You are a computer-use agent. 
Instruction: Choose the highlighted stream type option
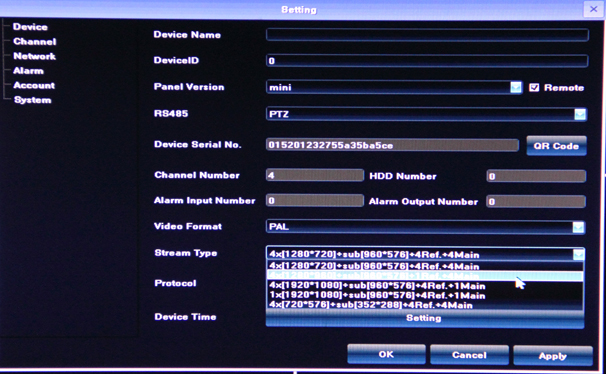[424, 276]
